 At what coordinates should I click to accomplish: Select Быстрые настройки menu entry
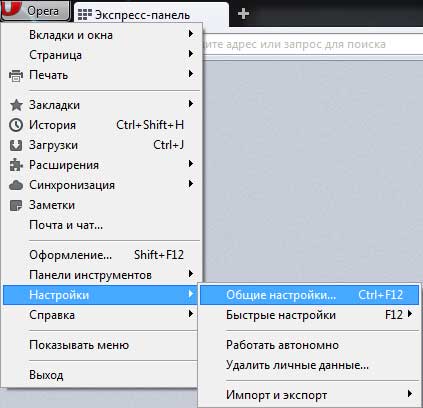[309, 315]
